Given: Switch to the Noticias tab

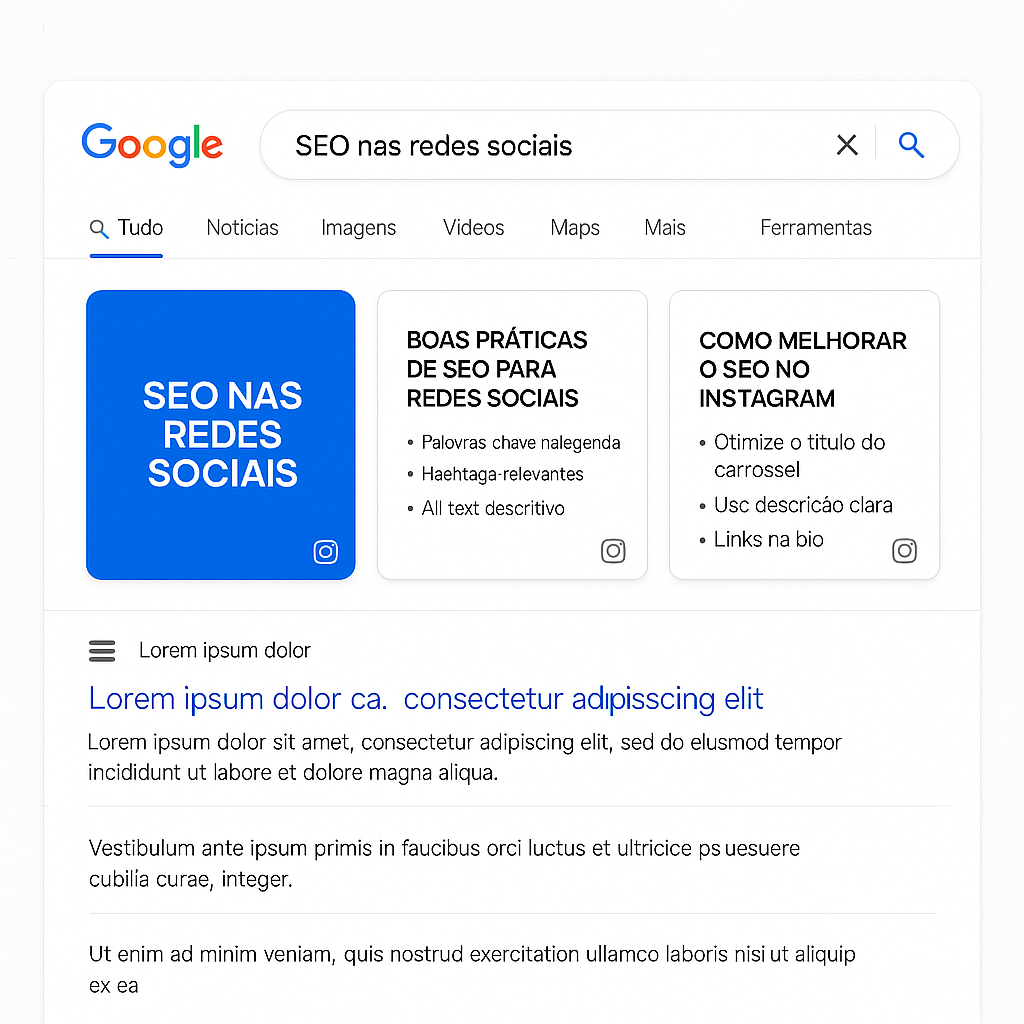Looking at the screenshot, I should 242,228.
